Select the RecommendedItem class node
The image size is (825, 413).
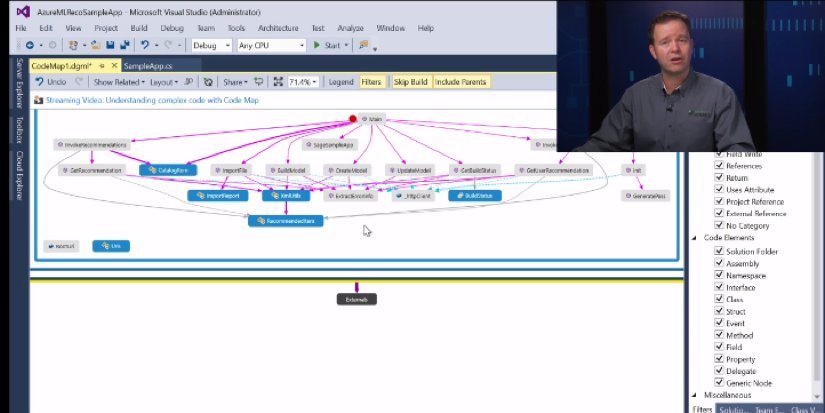286,221
